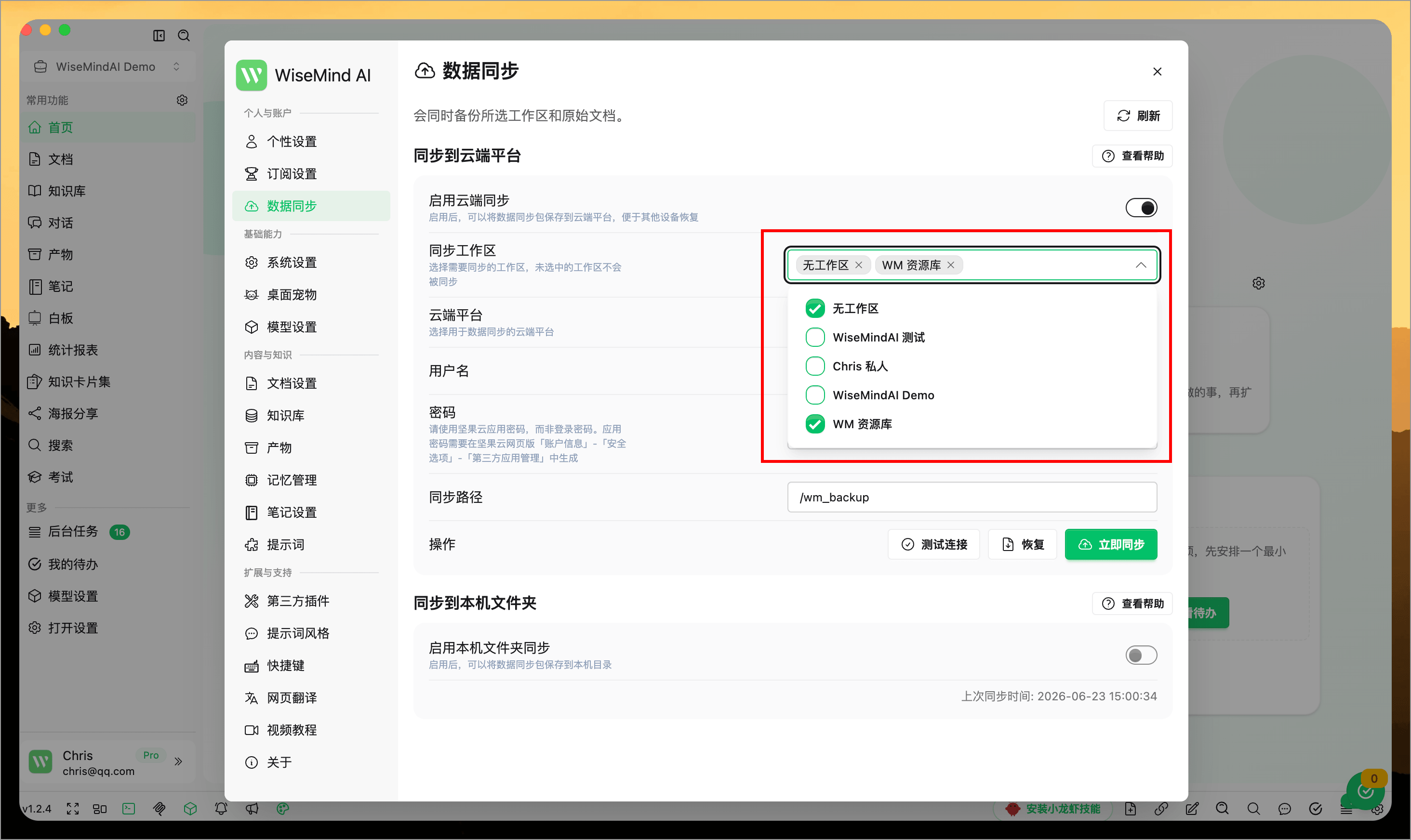Screen dimensions: 1411x840
Task: Click the green cube icon in status bar
Action: [x=190, y=809]
